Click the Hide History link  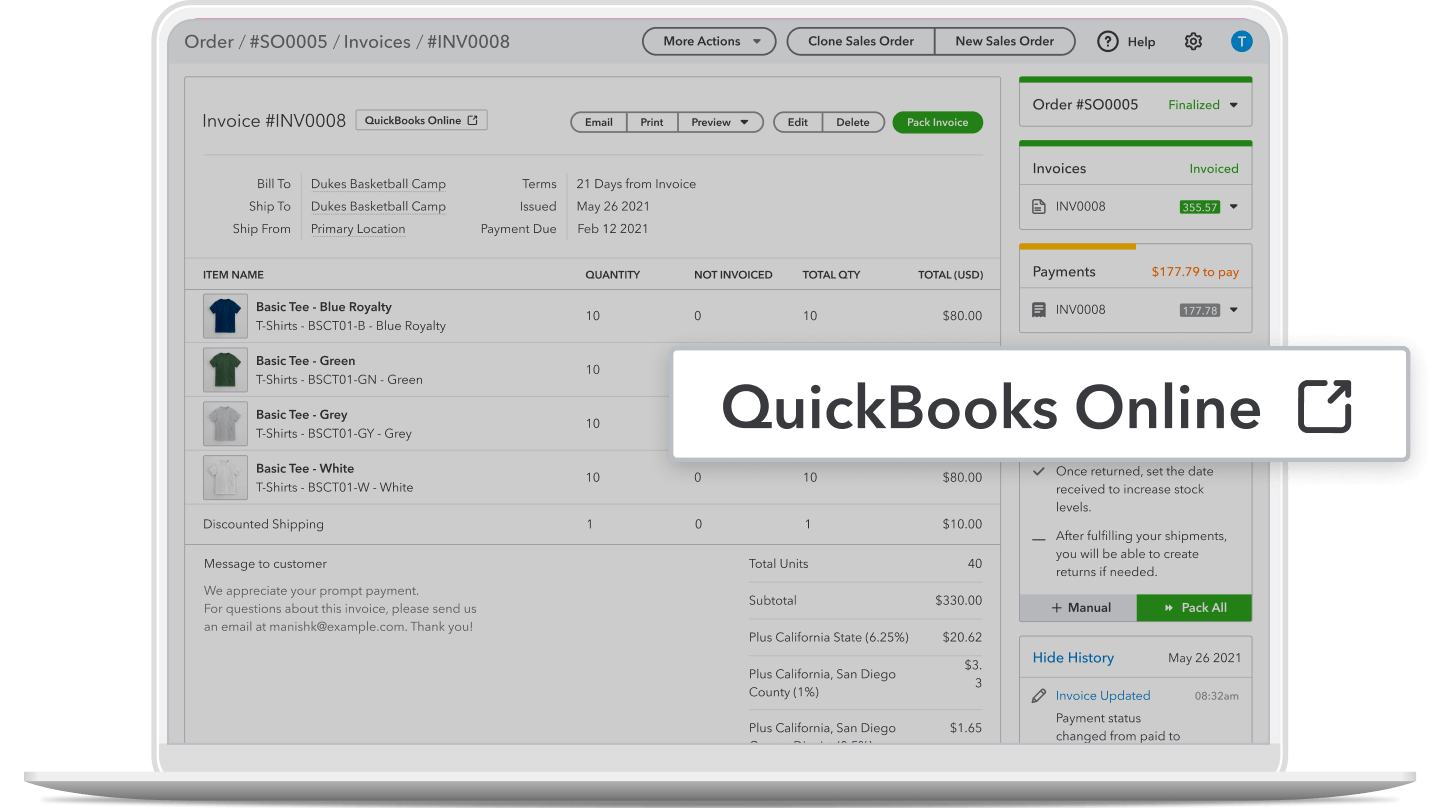click(1073, 658)
